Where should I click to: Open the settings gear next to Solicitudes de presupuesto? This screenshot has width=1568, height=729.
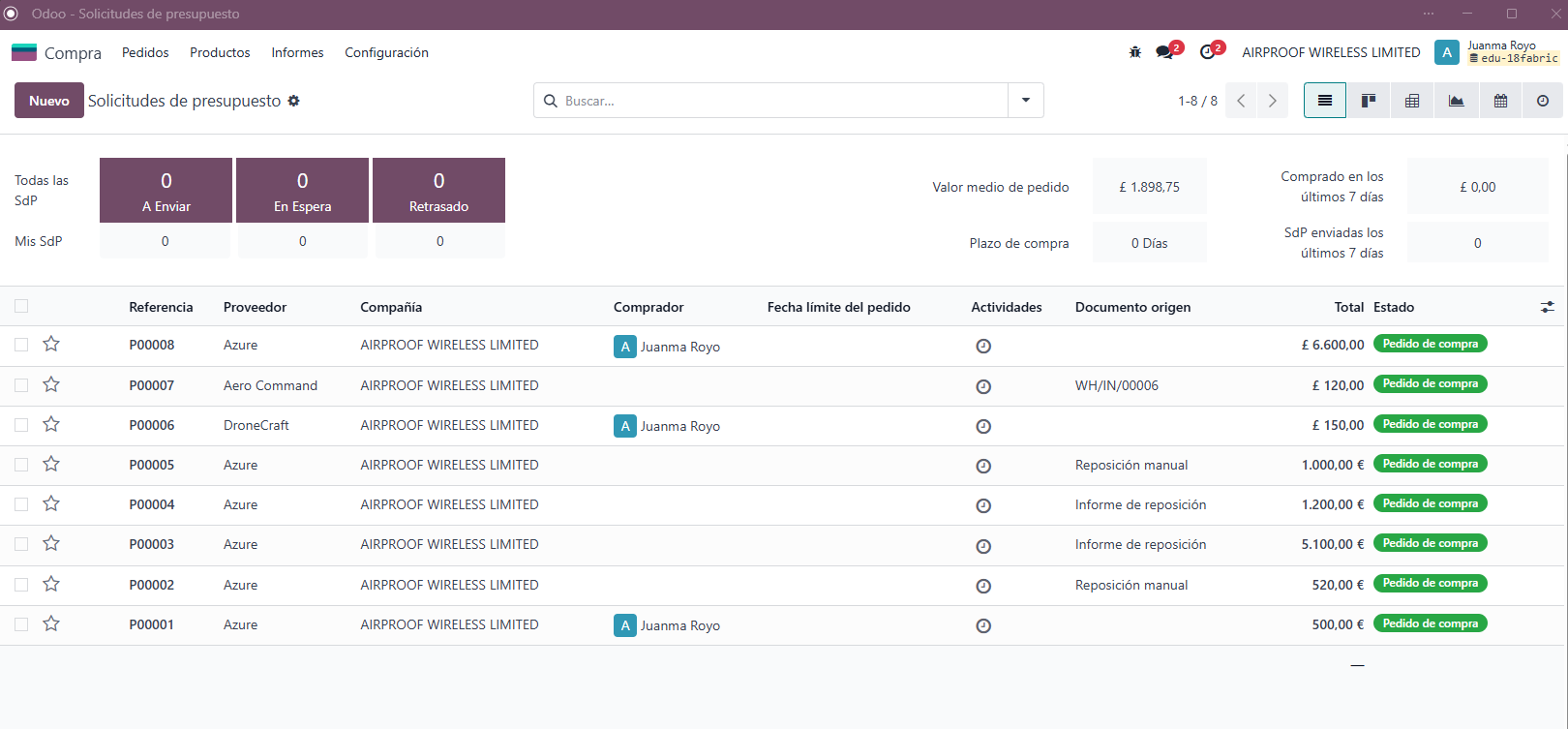(294, 101)
